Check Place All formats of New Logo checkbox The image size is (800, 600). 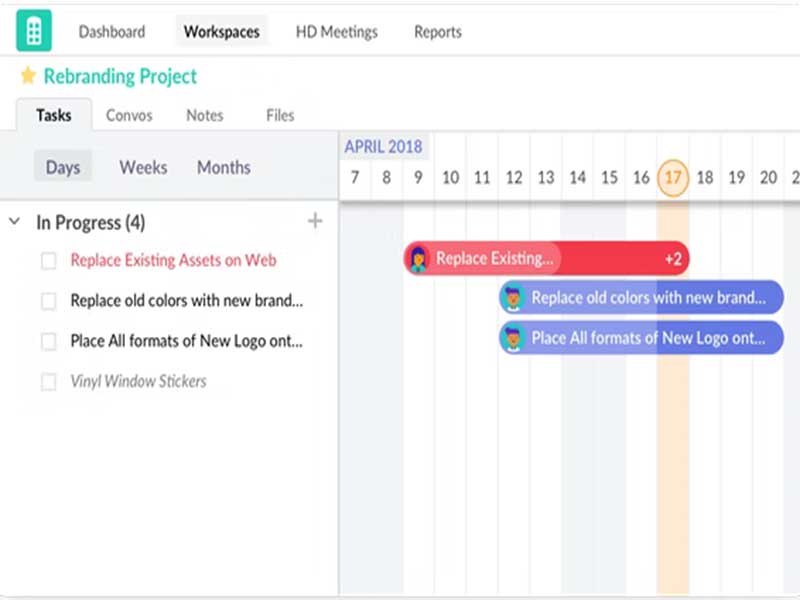click(x=48, y=341)
